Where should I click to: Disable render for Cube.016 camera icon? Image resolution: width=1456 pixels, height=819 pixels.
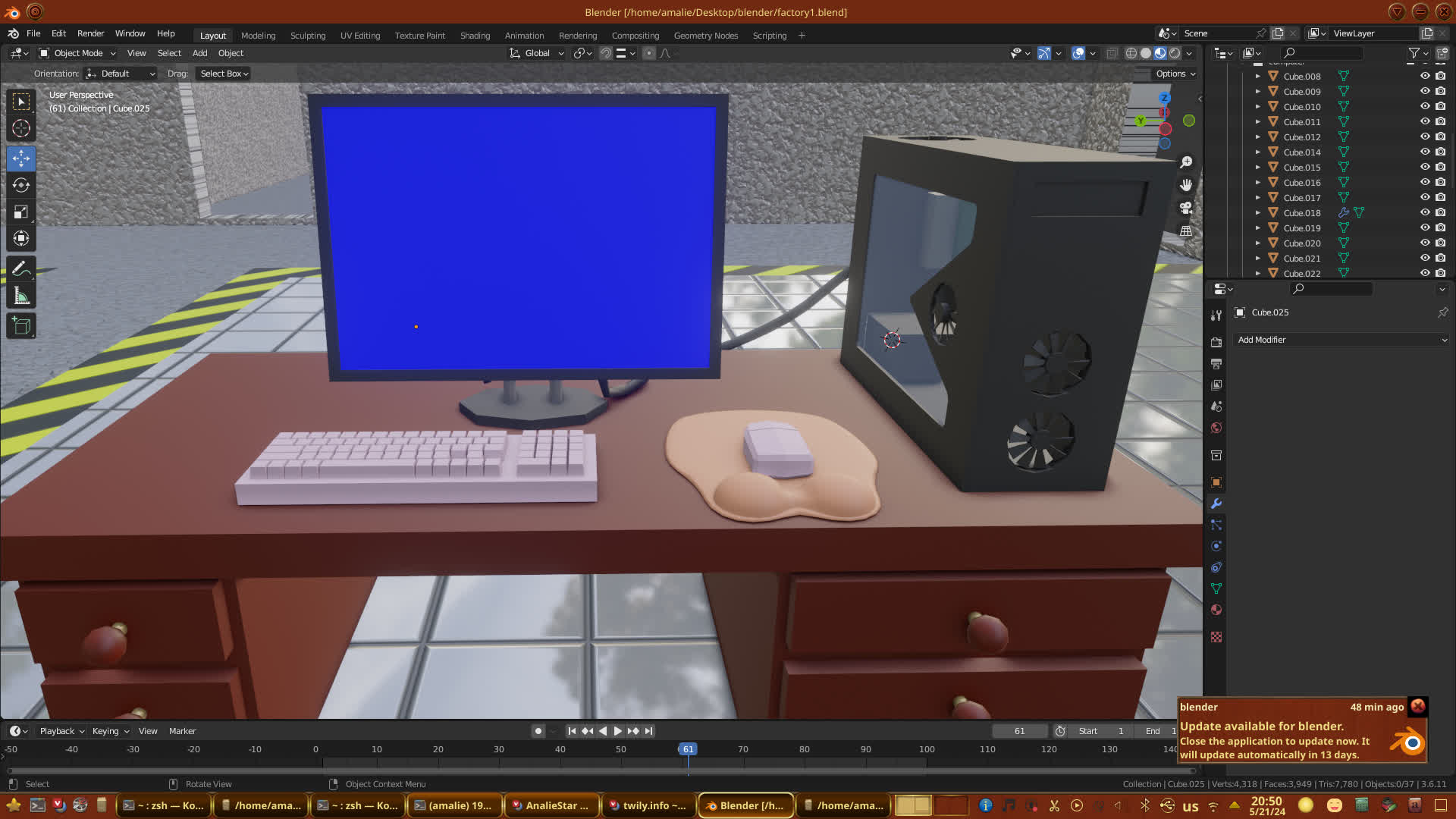[1441, 182]
